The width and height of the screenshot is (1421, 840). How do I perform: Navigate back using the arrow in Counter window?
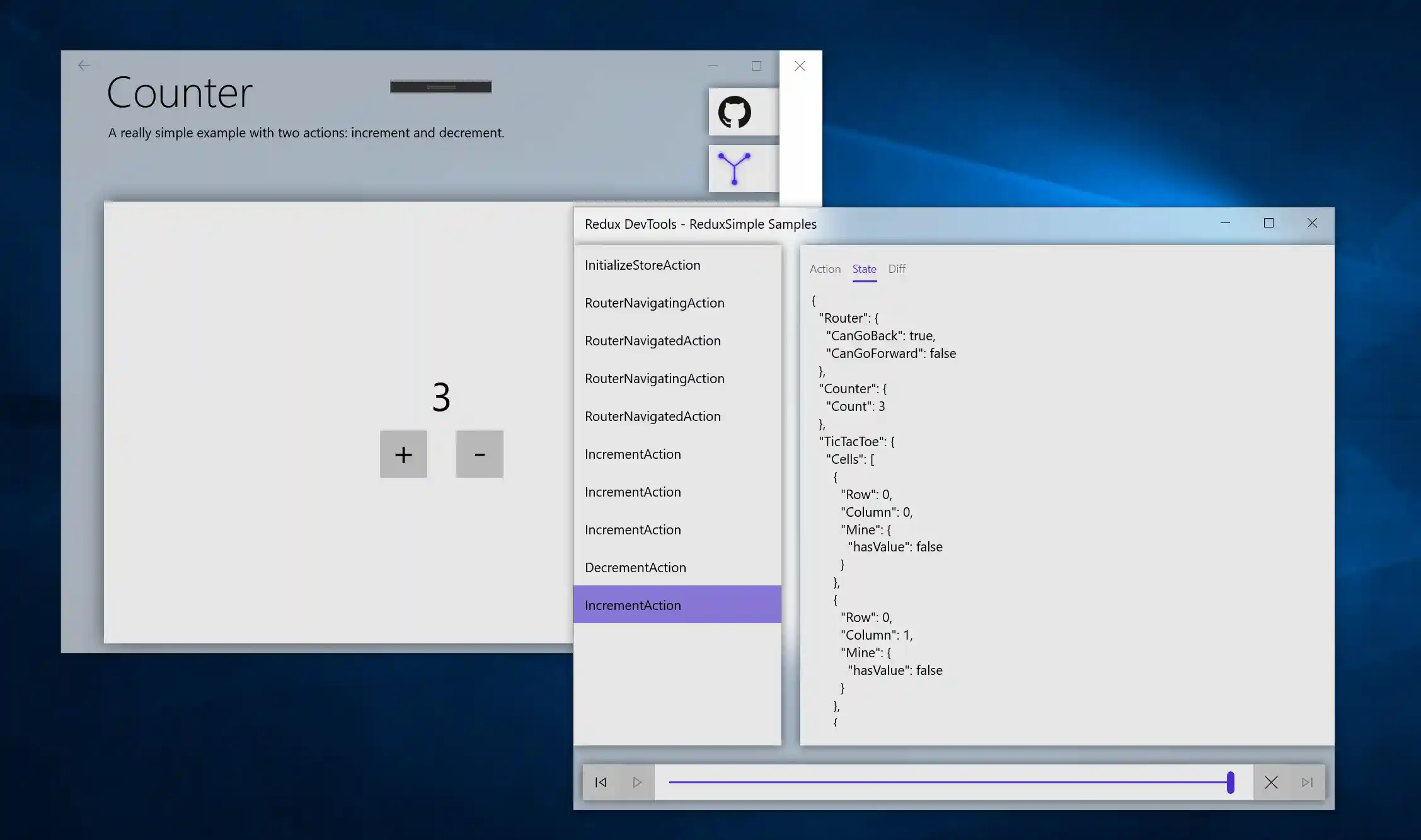(84, 65)
